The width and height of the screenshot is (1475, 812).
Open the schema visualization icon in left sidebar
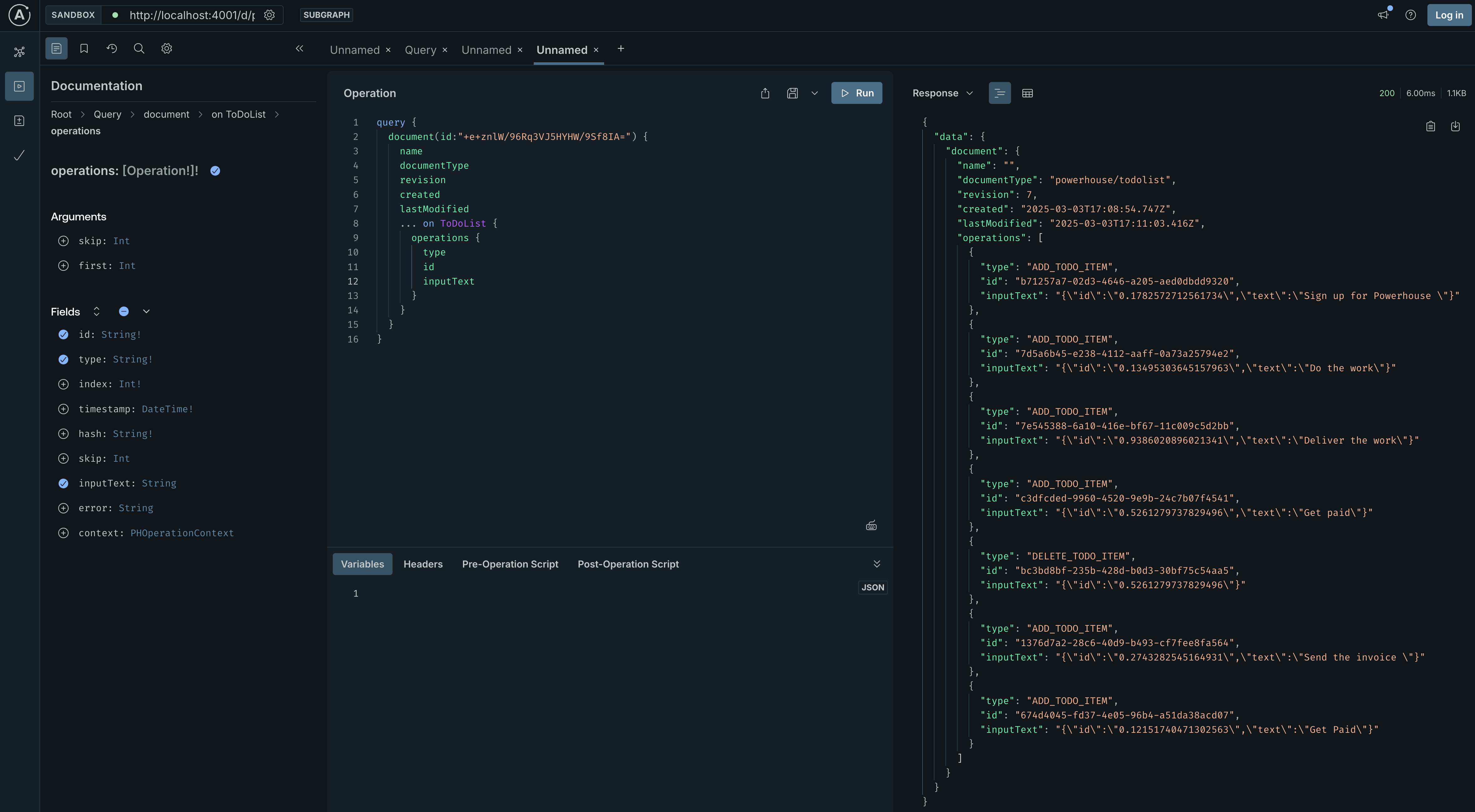tap(19, 52)
